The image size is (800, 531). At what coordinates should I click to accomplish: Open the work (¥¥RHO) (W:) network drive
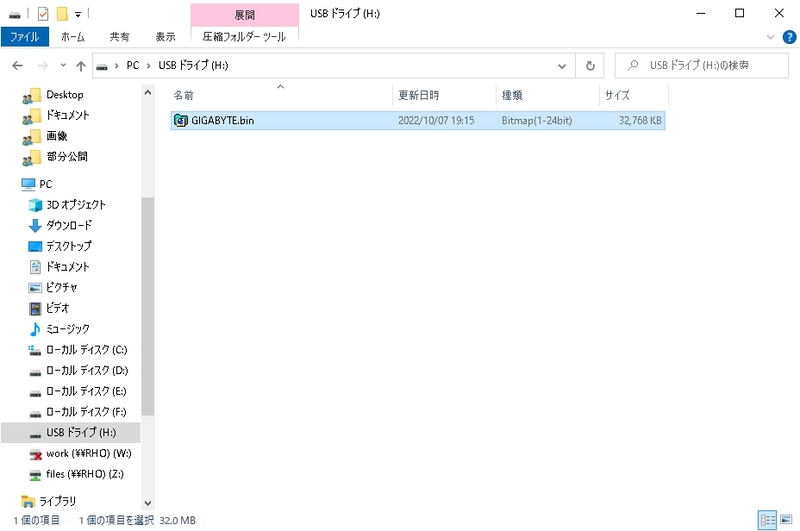coord(88,453)
